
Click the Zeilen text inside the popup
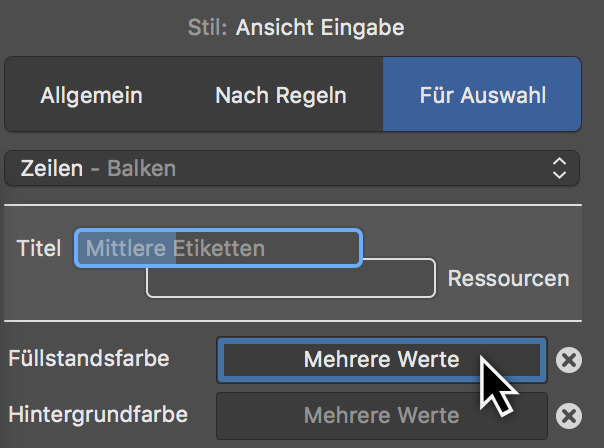point(52,168)
